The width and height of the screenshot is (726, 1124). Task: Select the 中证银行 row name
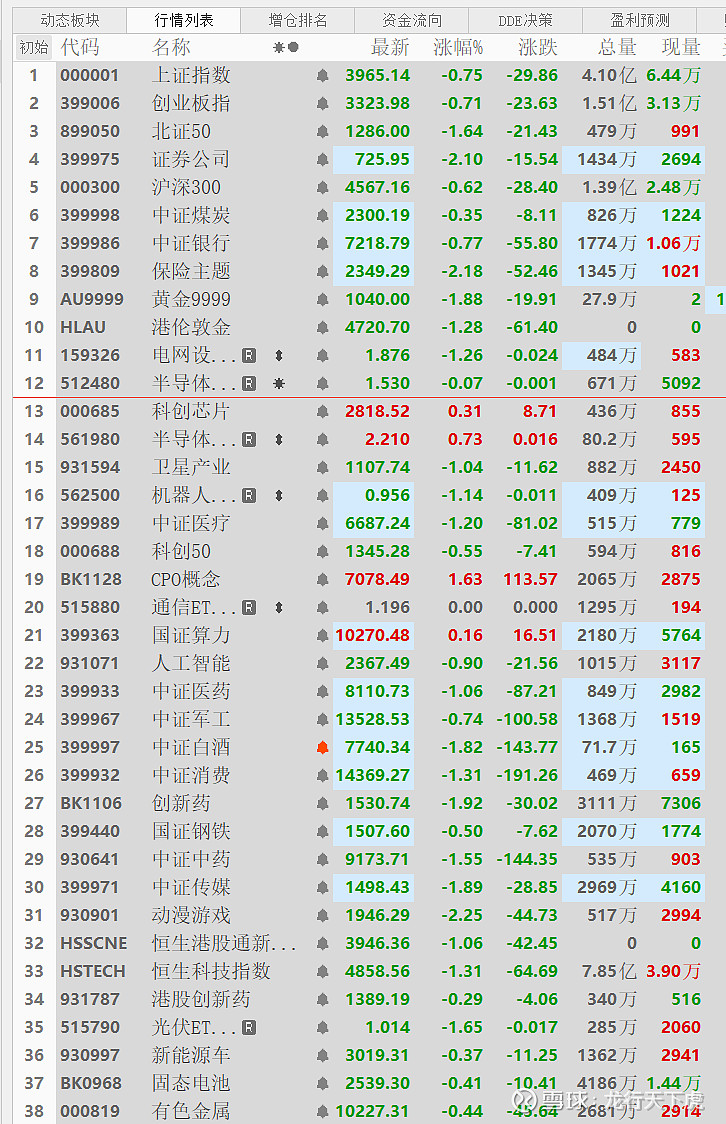coord(191,243)
